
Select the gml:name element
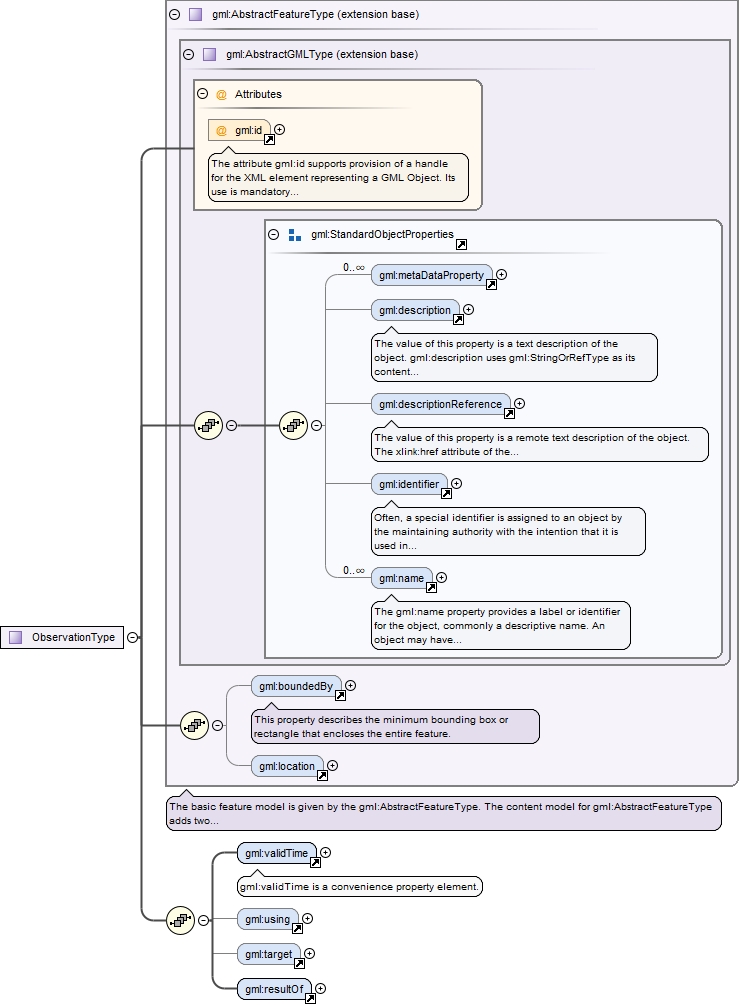pyautogui.click(x=402, y=578)
